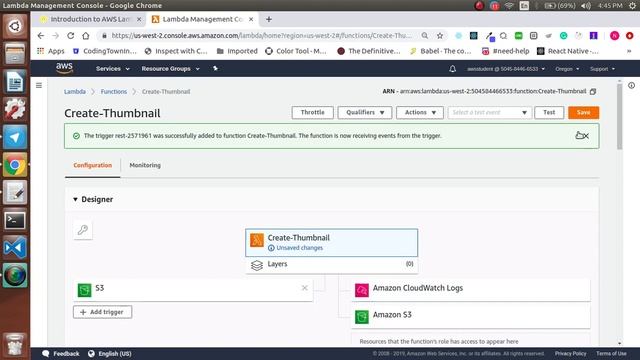Click the AWS logo home icon

pyautogui.click(x=64, y=68)
